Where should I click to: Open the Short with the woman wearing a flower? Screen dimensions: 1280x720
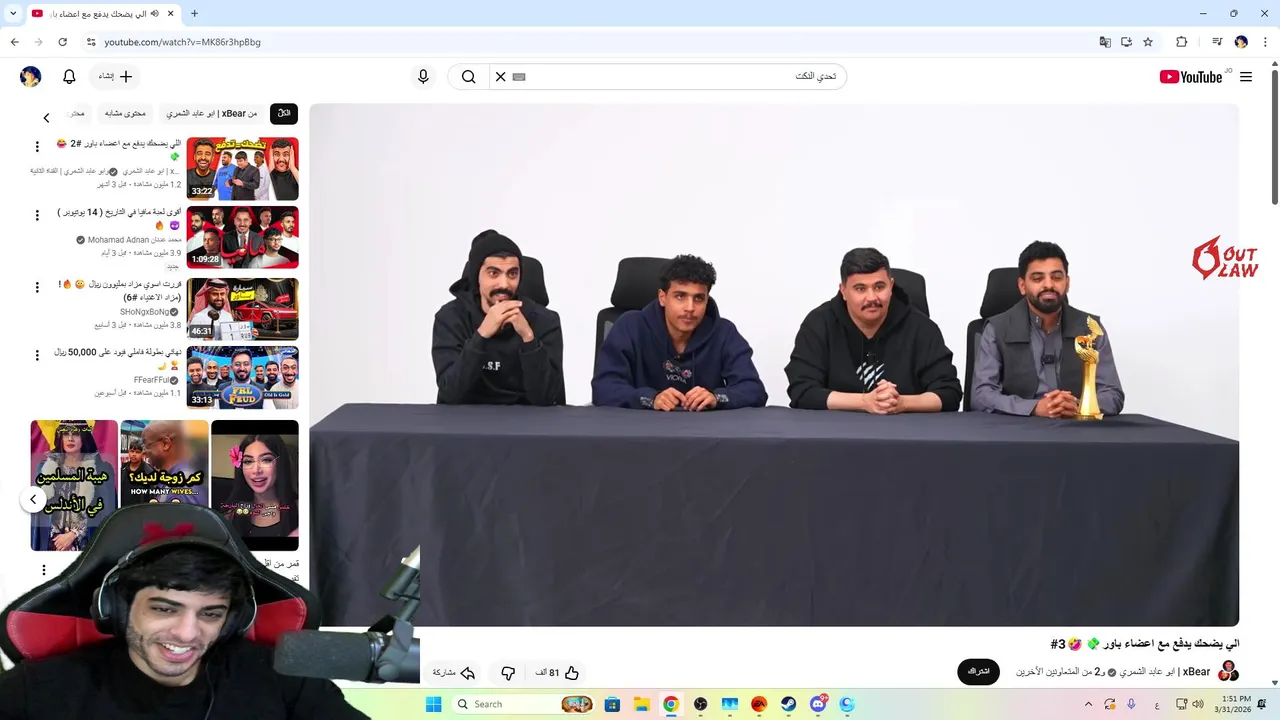click(x=254, y=485)
